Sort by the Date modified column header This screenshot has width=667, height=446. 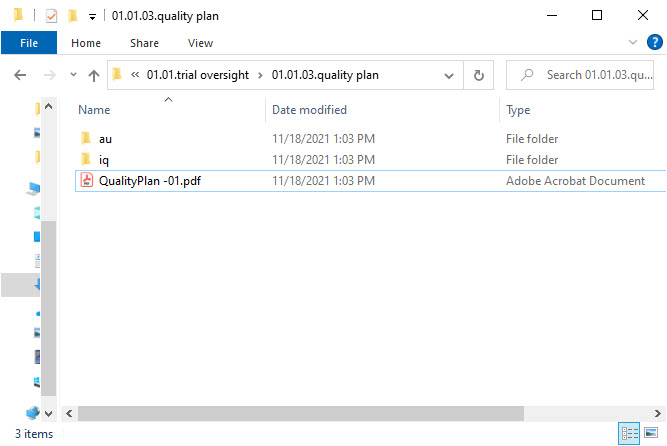(x=309, y=110)
